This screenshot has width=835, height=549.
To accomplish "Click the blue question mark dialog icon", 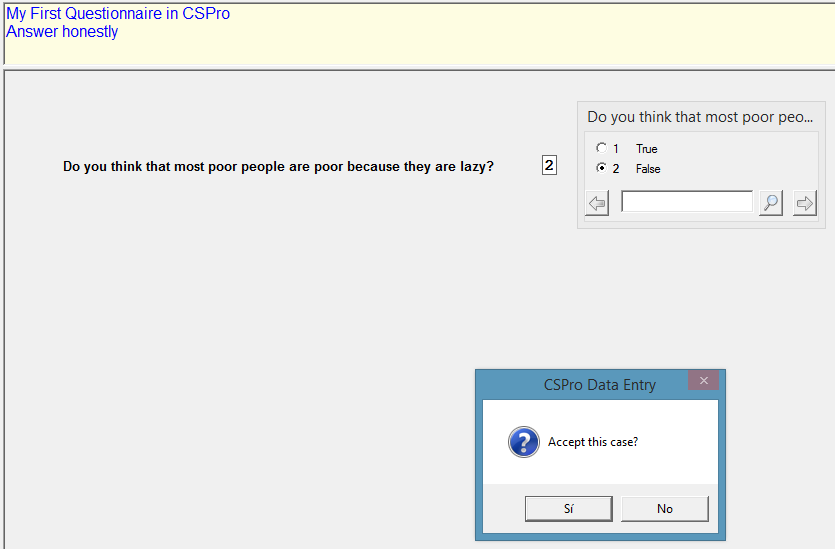I will [x=523, y=442].
